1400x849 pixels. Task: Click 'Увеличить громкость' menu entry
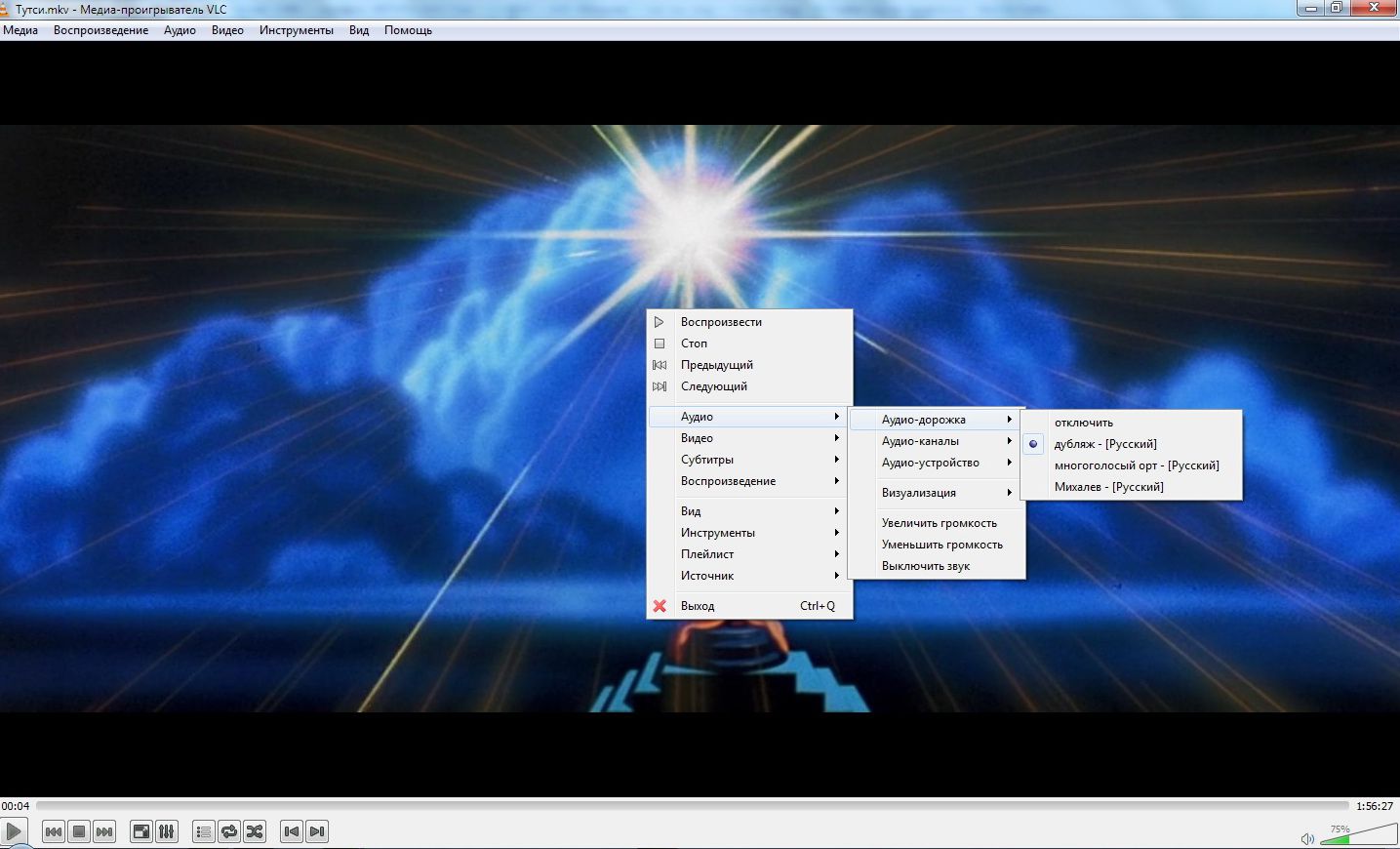pyautogui.click(x=939, y=523)
